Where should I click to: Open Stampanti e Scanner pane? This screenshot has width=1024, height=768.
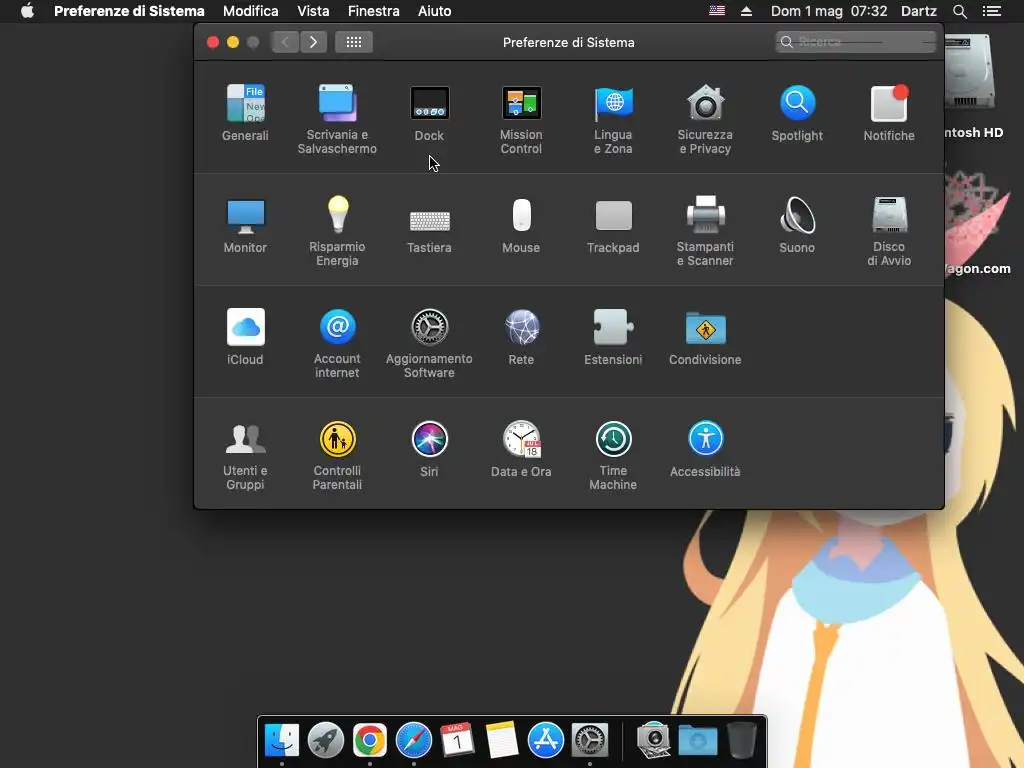click(x=705, y=231)
